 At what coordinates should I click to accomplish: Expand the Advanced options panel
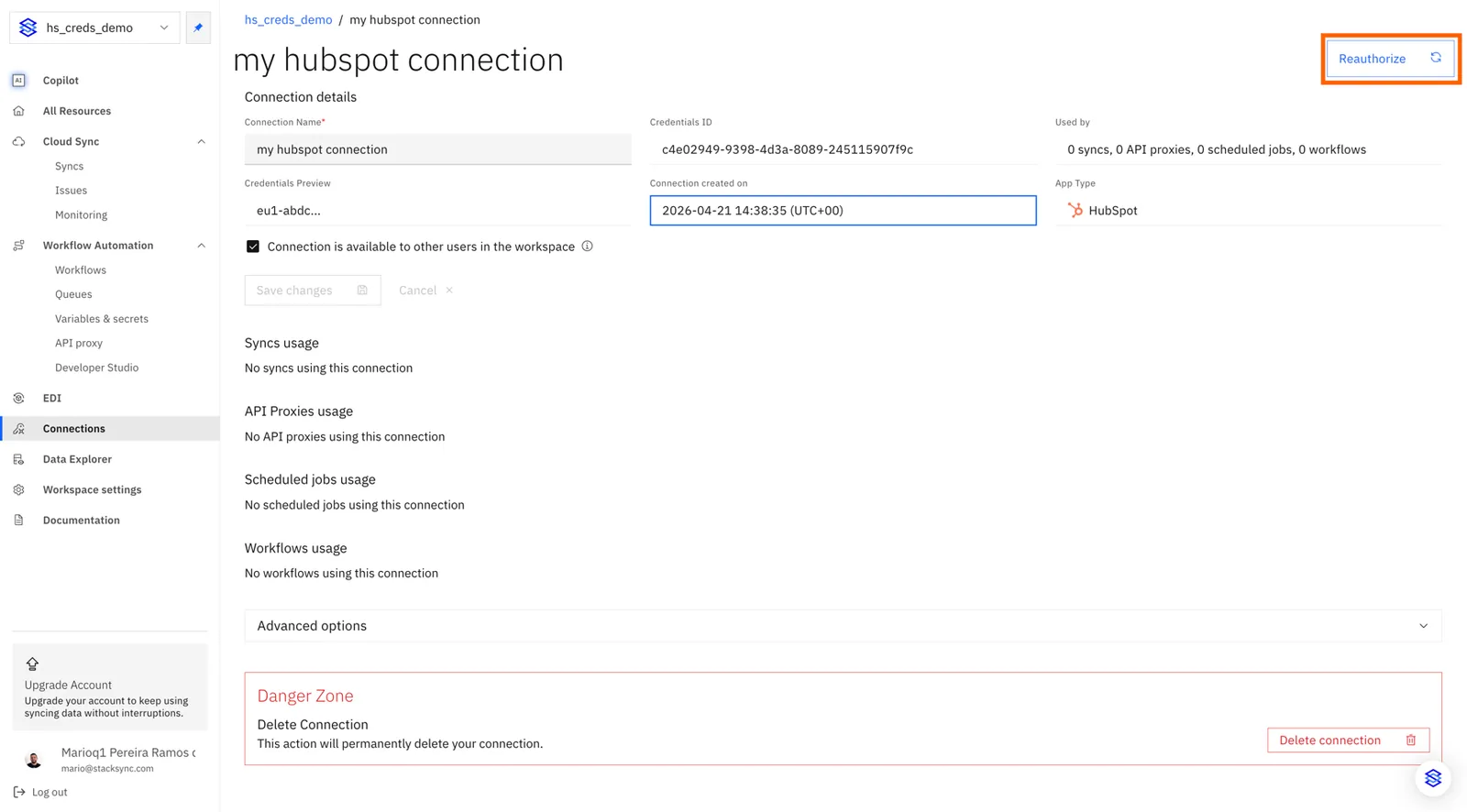844,626
